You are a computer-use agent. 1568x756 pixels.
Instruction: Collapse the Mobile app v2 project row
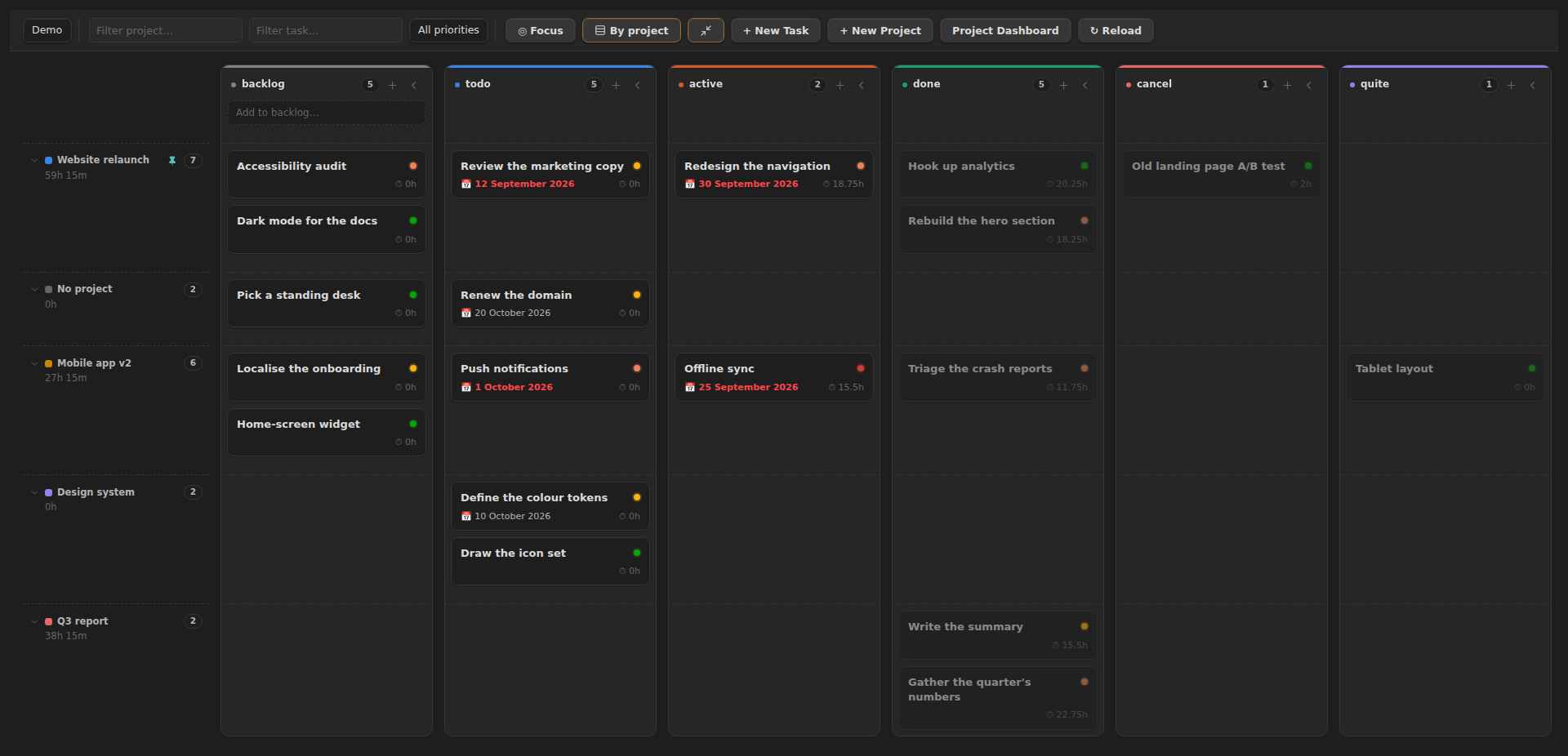coord(34,363)
